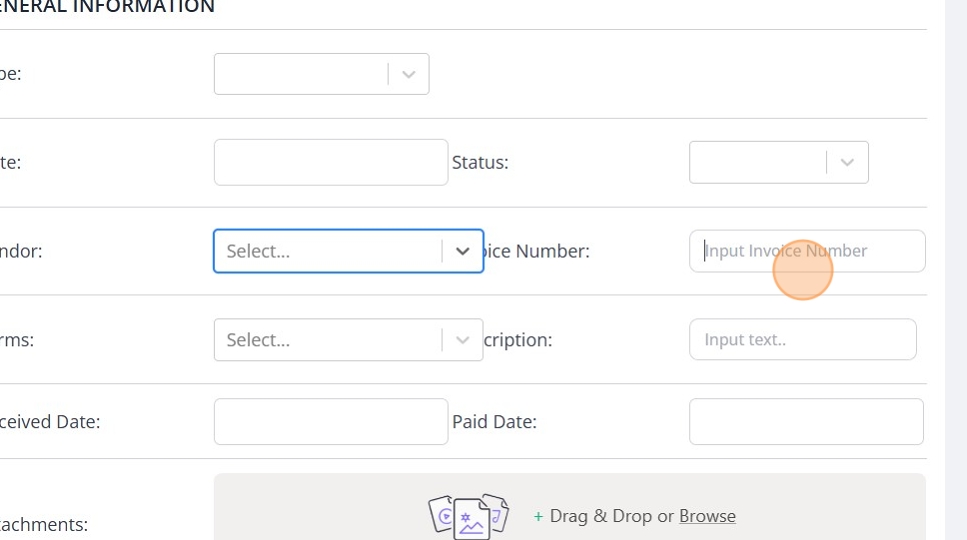Focus the Date input field

[x=330, y=162]
